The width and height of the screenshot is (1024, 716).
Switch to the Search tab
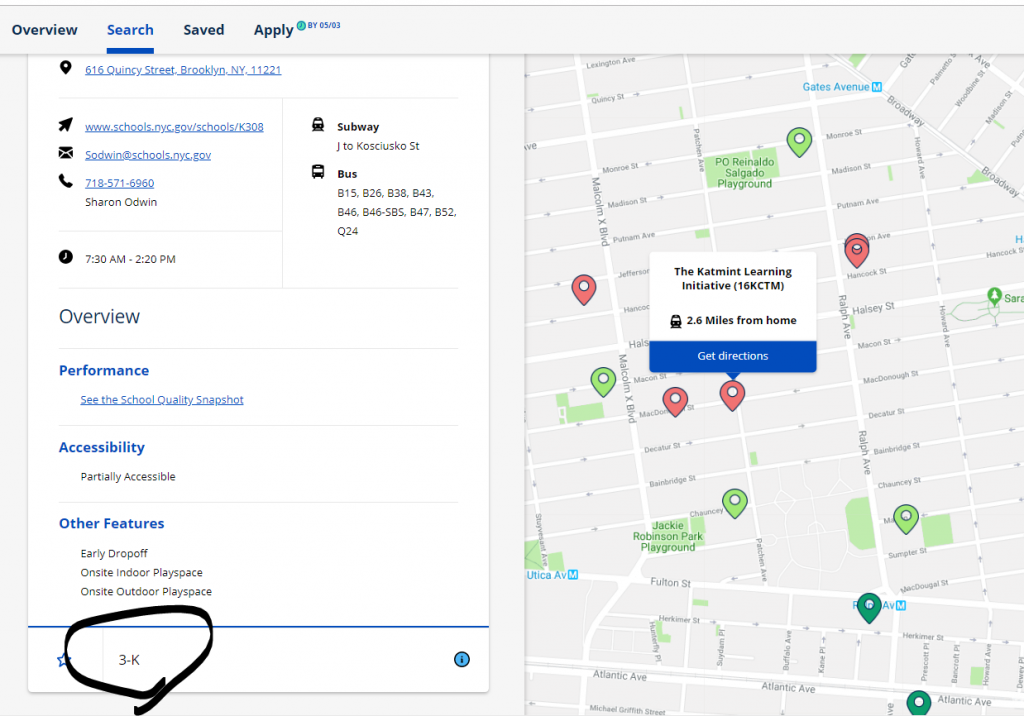pos(131,30)
